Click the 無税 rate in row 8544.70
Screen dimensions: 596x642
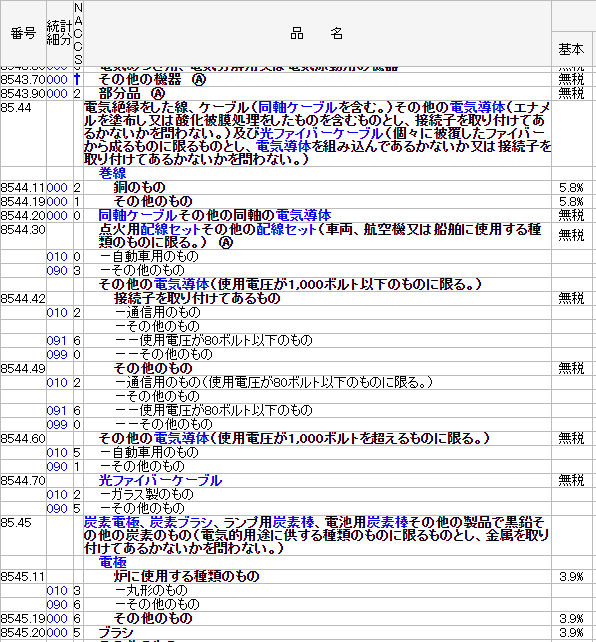tap(571, 481)
